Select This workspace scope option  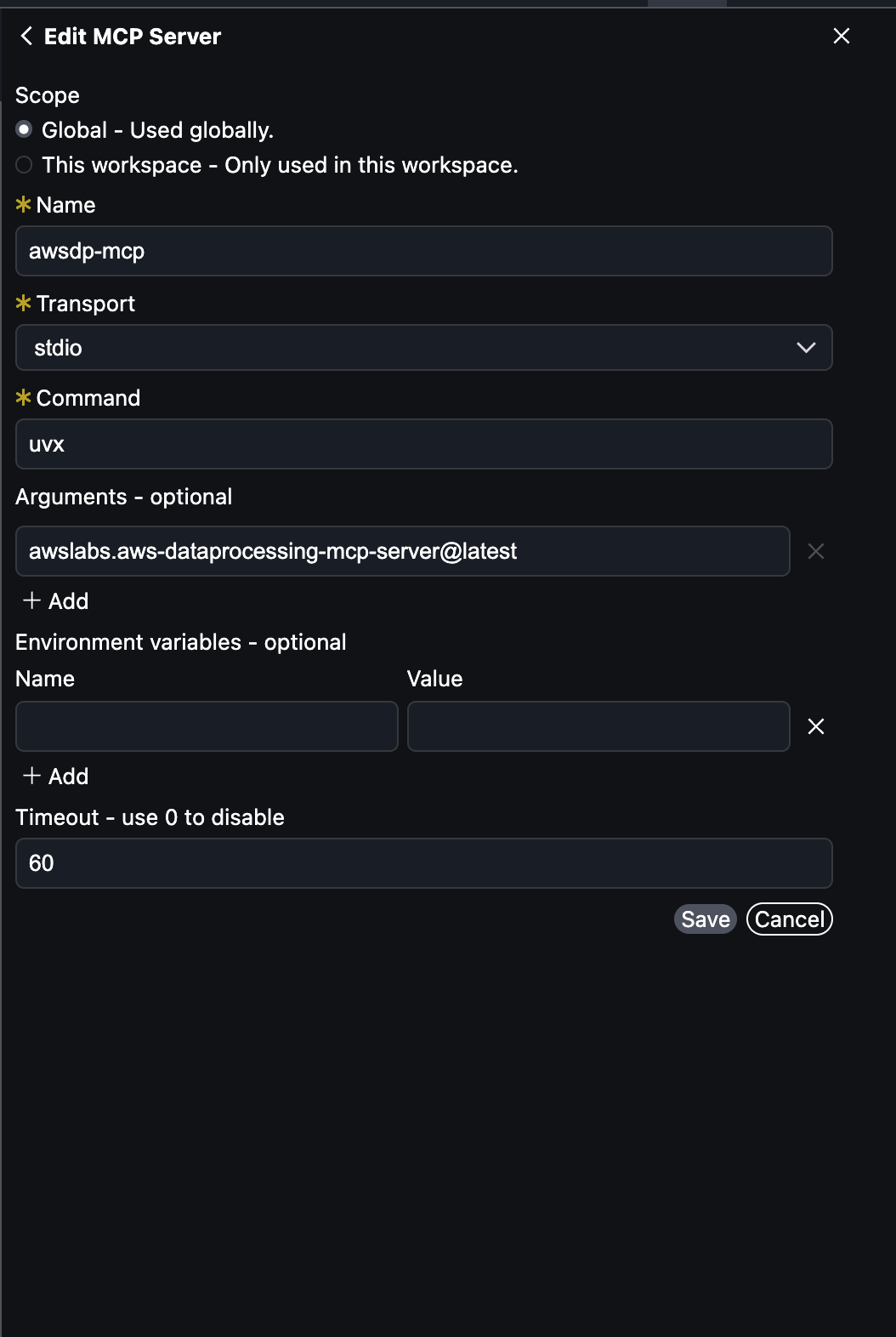point(24,165)
